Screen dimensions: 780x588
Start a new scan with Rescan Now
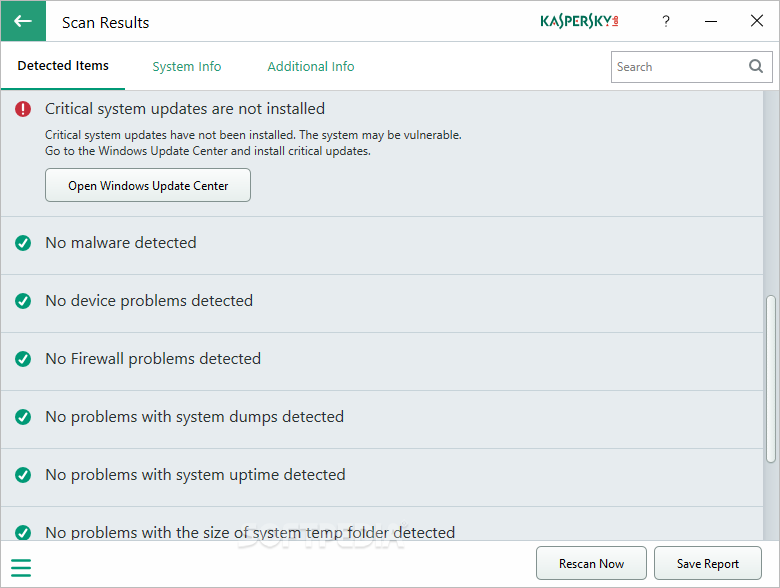(591, 563)
